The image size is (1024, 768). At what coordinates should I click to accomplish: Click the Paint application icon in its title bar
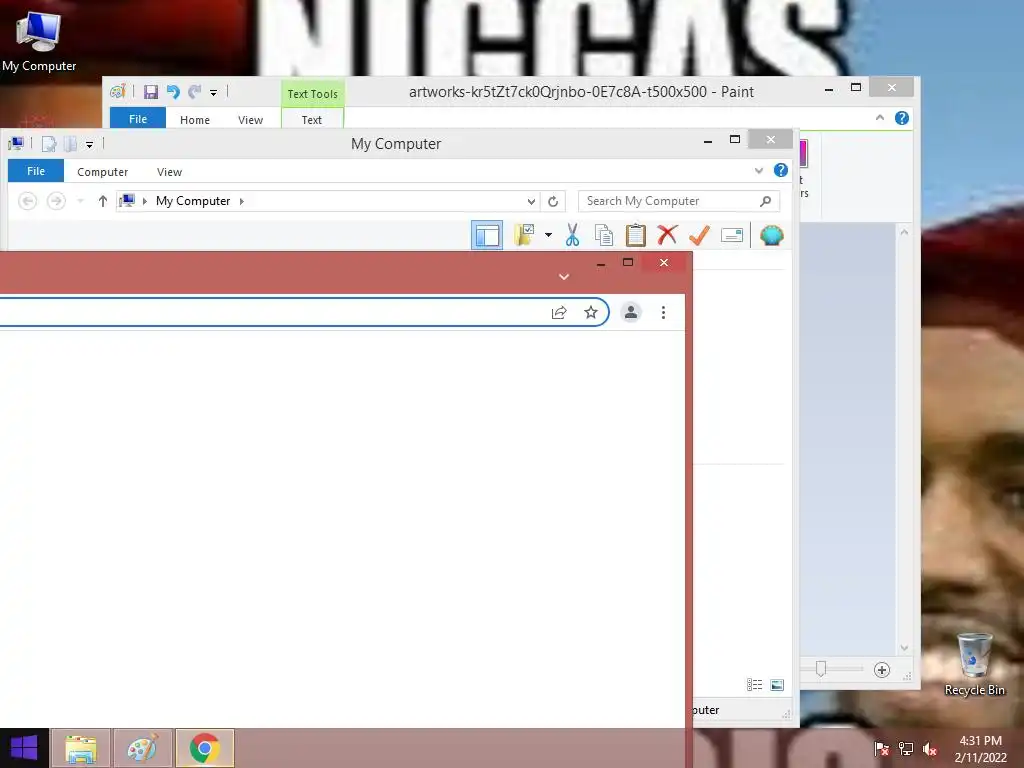click(x=118, y=92)
